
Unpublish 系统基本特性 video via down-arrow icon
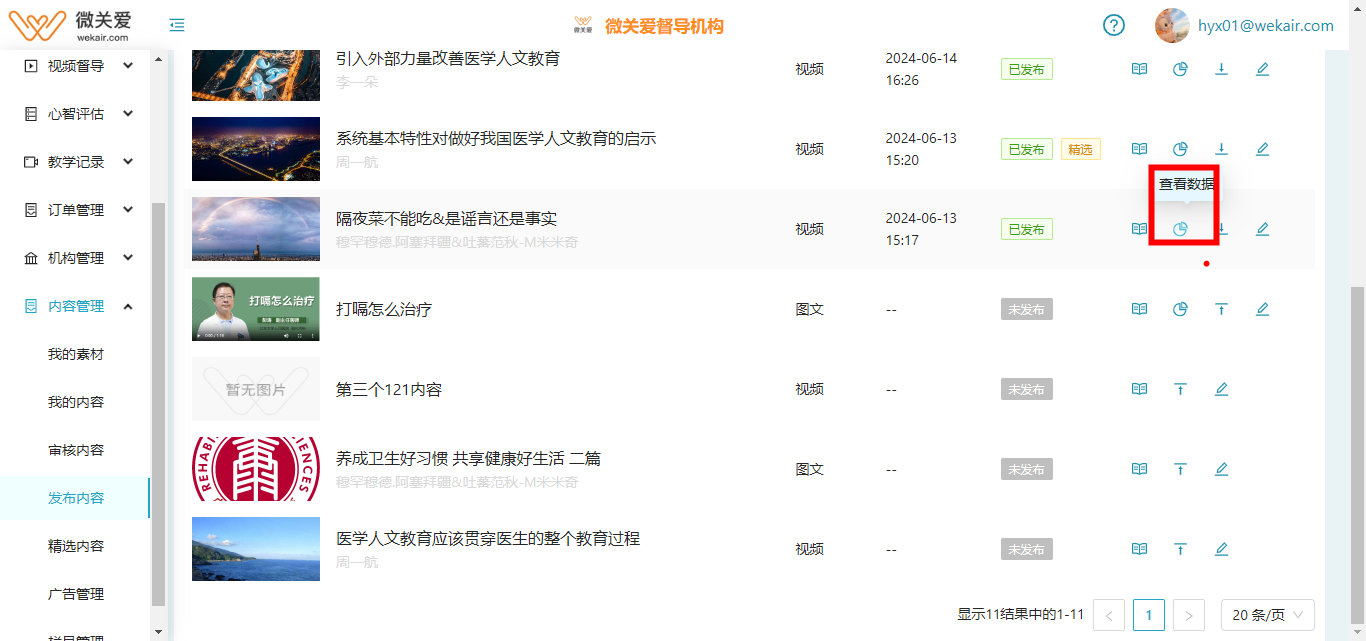pyautogui.click(x=1221, y=149)
